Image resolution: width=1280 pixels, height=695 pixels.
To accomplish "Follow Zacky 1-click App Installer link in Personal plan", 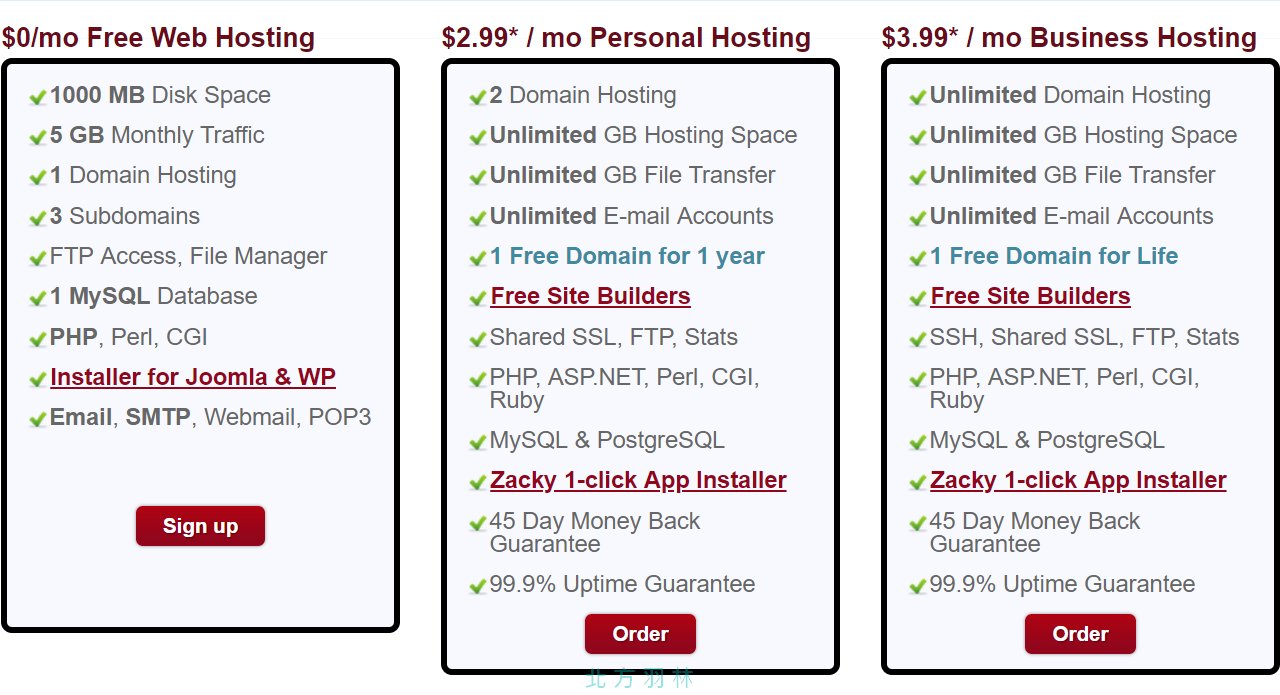I will pyautogui.click(x=638, y=480).
